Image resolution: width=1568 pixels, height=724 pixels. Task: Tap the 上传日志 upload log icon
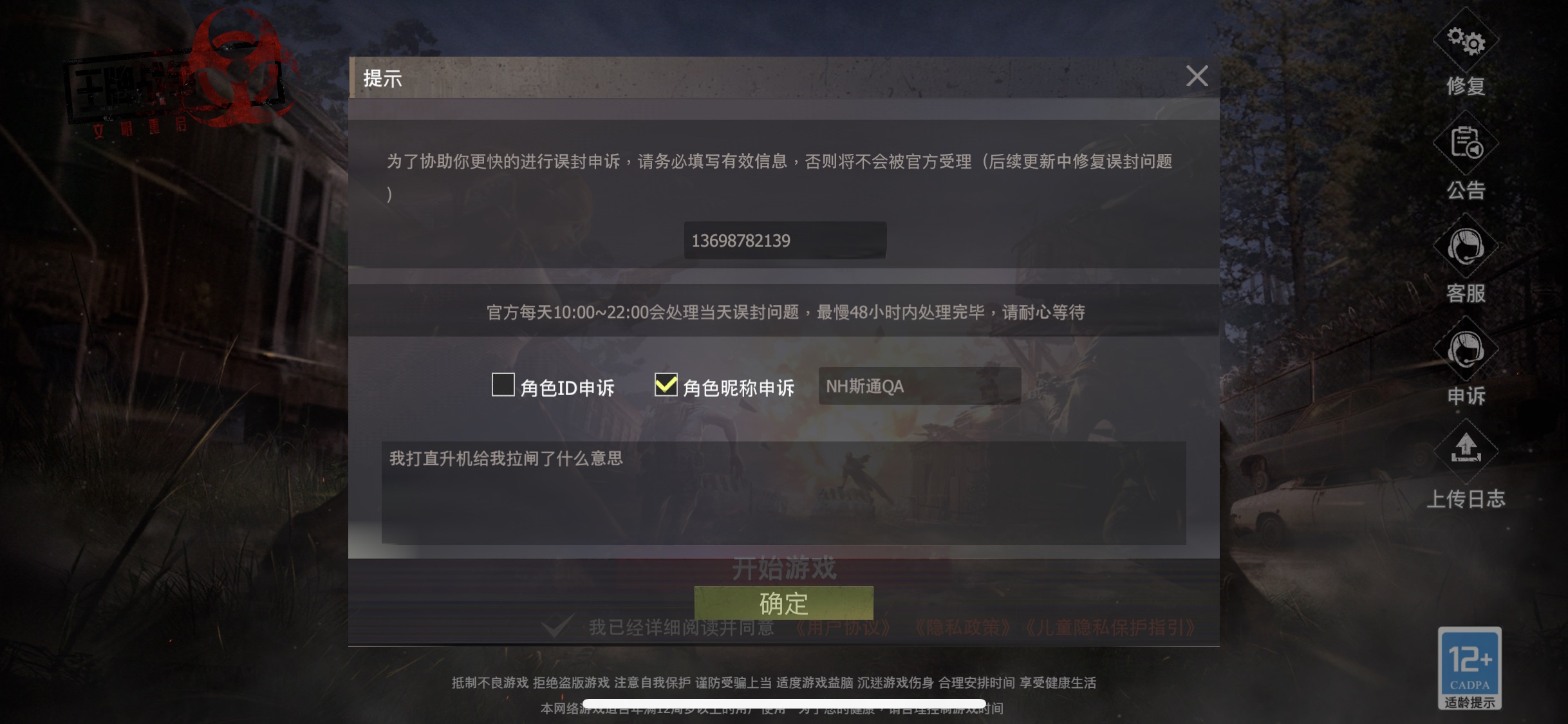pos(1466,450)
